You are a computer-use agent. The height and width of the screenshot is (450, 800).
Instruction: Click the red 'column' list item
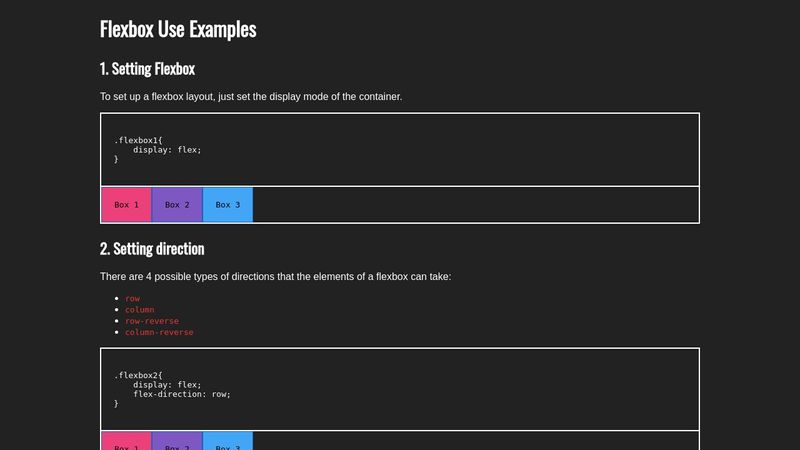(139, 310)
